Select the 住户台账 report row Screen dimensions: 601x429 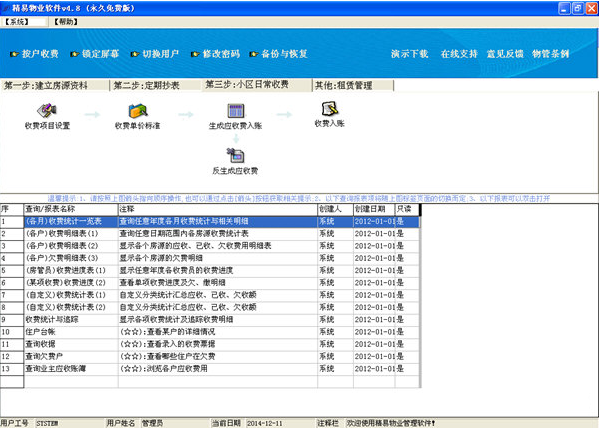[210, 332]
